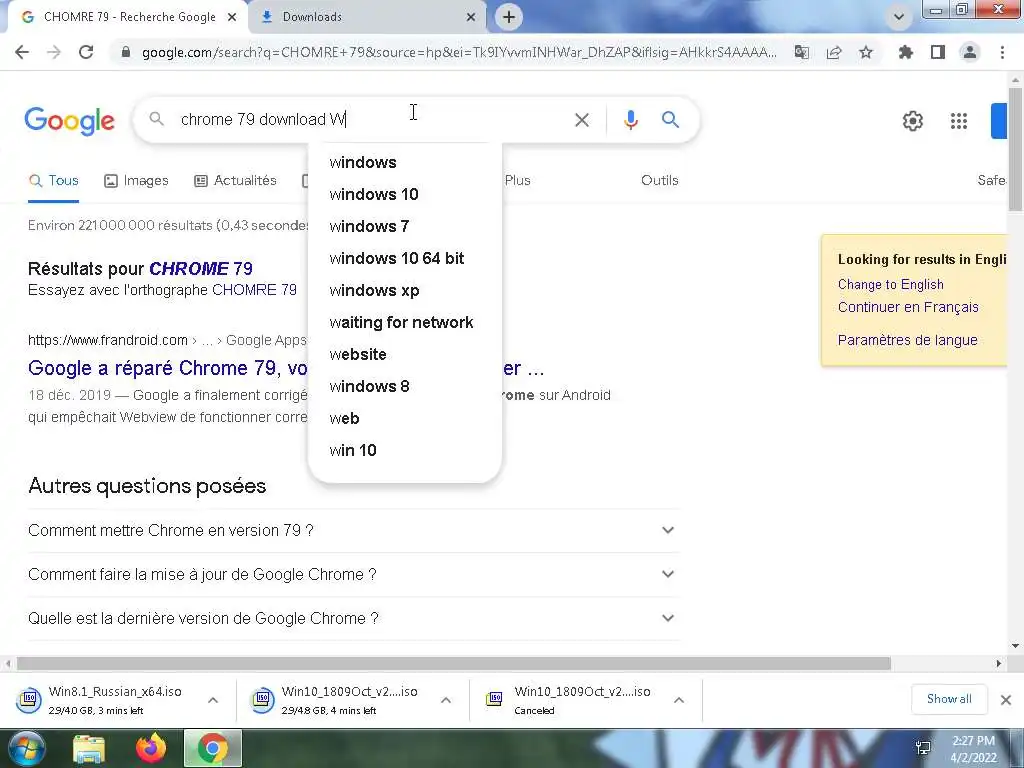1024x768 pixels.
Task: Click the clock in the system tray
Action: click(973, 749)
